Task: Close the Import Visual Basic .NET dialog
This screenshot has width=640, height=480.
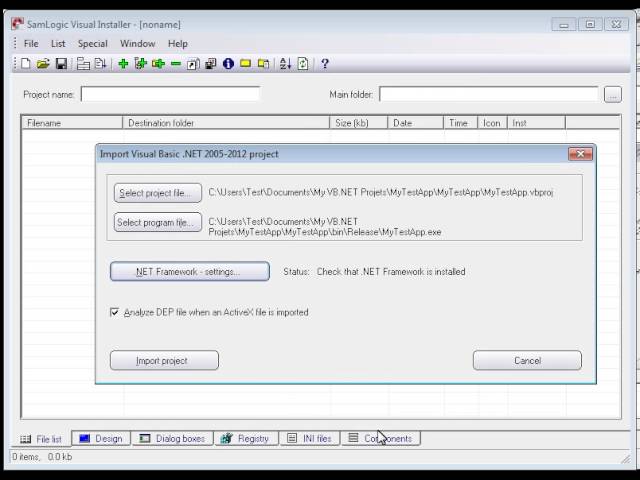Action: [580, 154]
